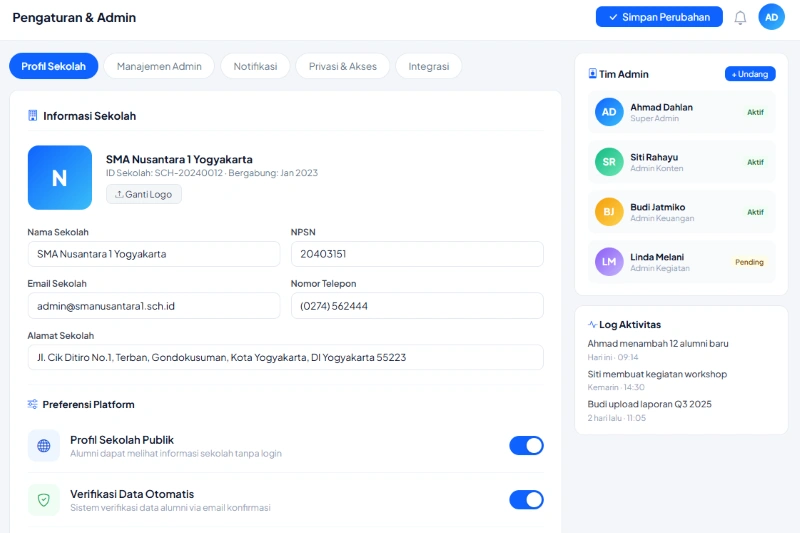Select Ahmad Dahlan's AD avatar in Tim Admin
The height and width of the screenshot is (533, 800).
tap(609, 112)
